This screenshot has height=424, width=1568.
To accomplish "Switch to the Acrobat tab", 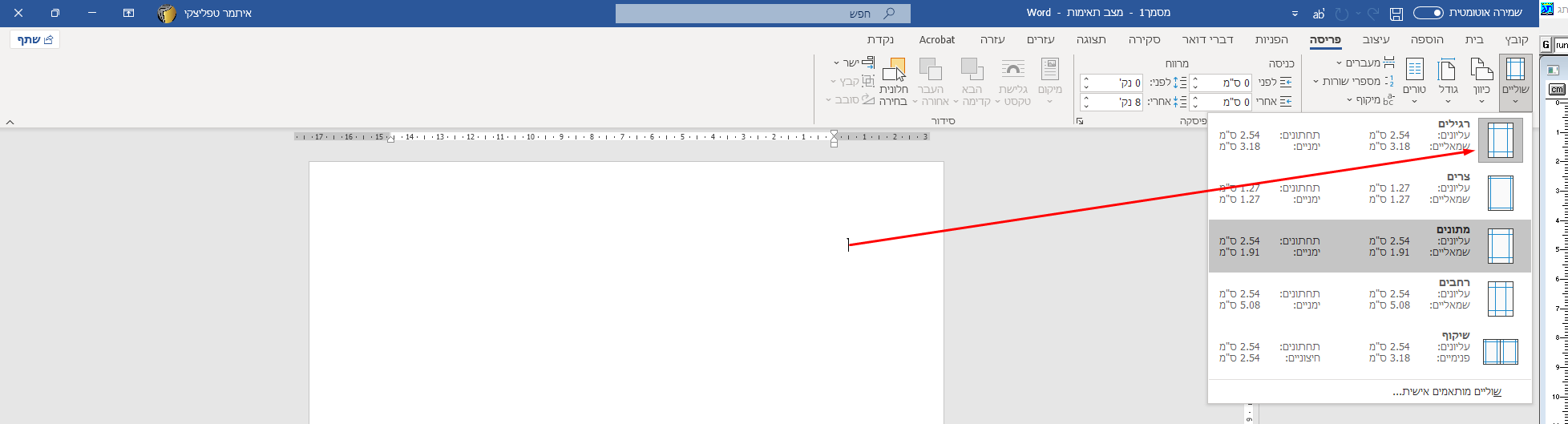I will [x=937, y=39].
